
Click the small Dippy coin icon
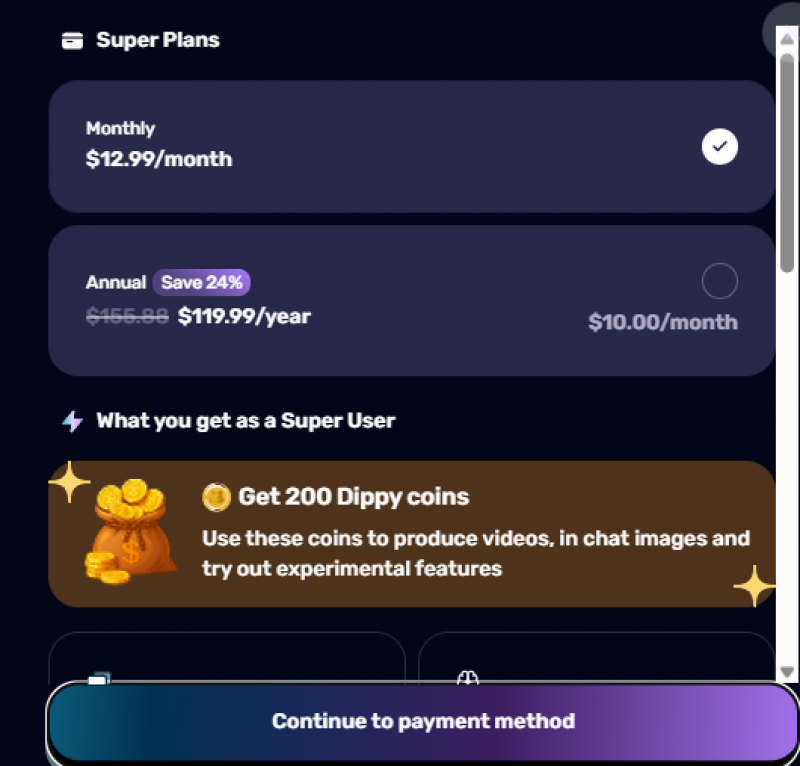coord(216,497)
